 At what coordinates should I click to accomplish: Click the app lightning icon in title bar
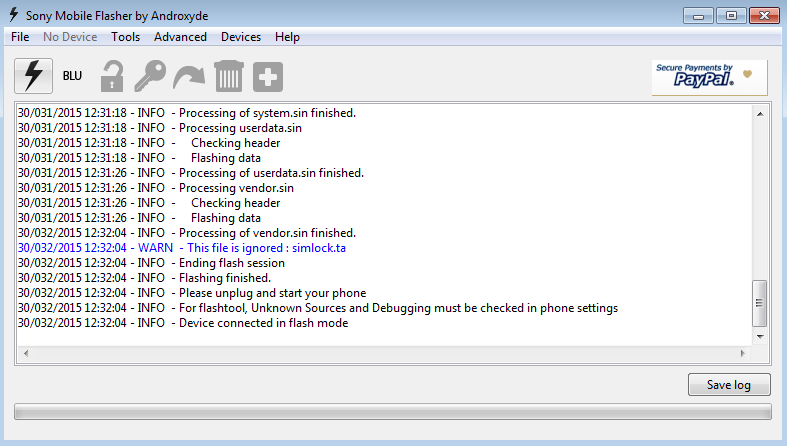click(14, 15)
